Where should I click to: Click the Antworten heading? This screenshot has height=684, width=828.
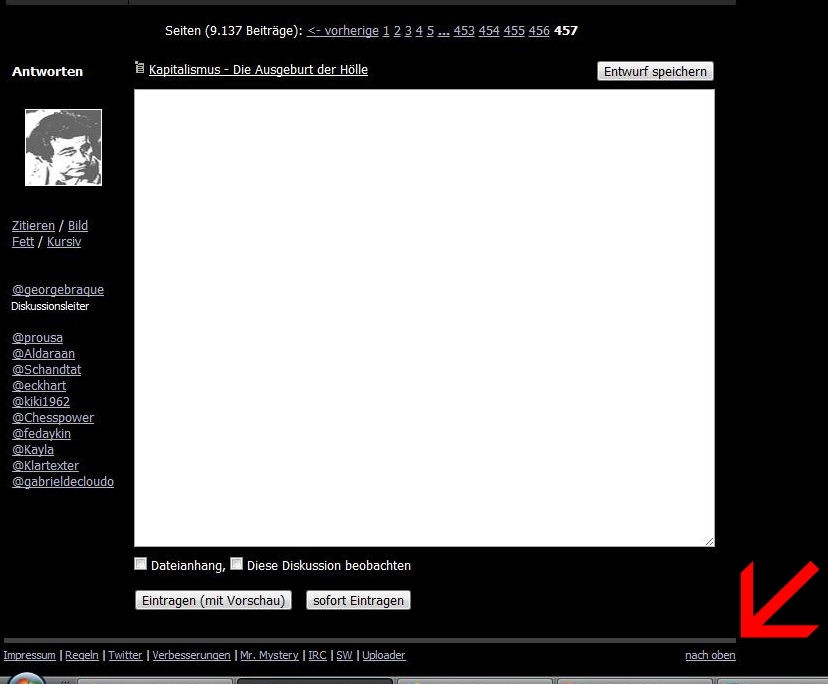coord(48,71)
